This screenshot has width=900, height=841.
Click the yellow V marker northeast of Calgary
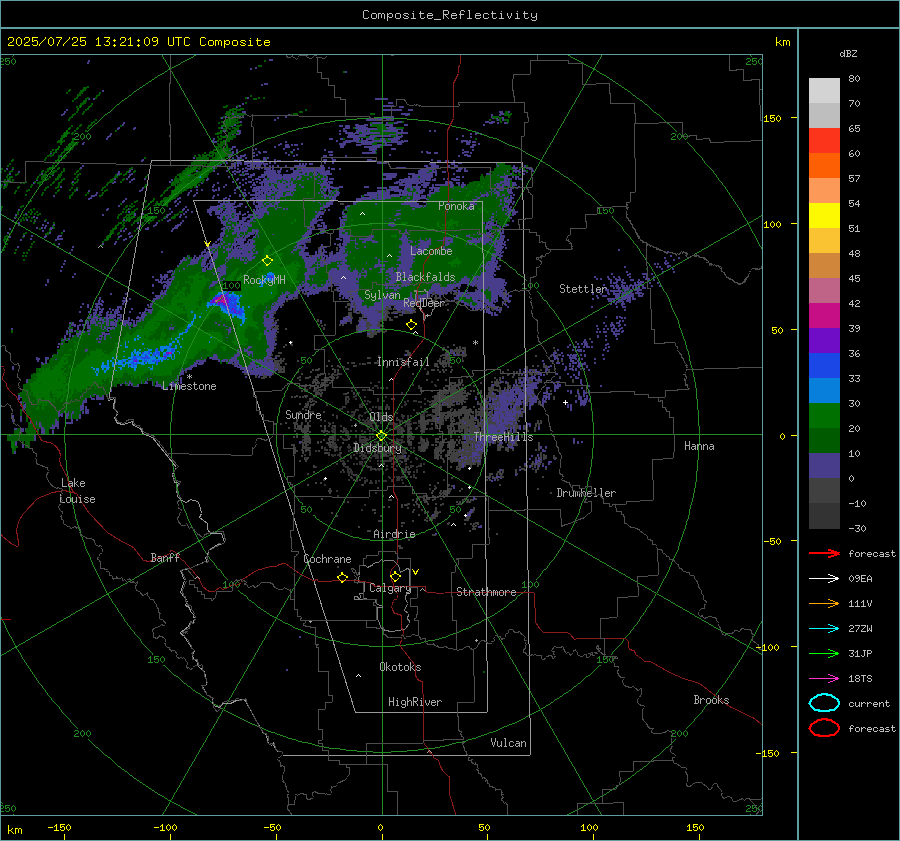[x=416, y=572]
